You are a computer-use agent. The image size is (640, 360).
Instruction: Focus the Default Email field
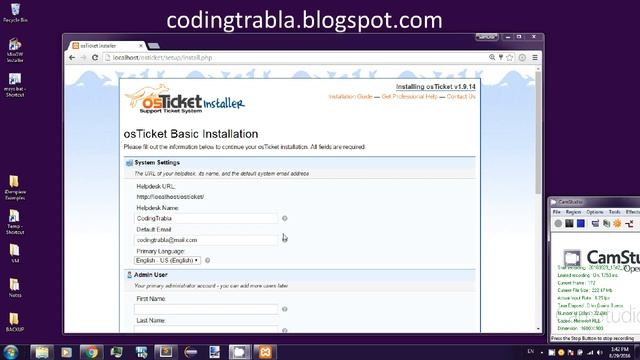pyautogui.click(x=206, y=240)
